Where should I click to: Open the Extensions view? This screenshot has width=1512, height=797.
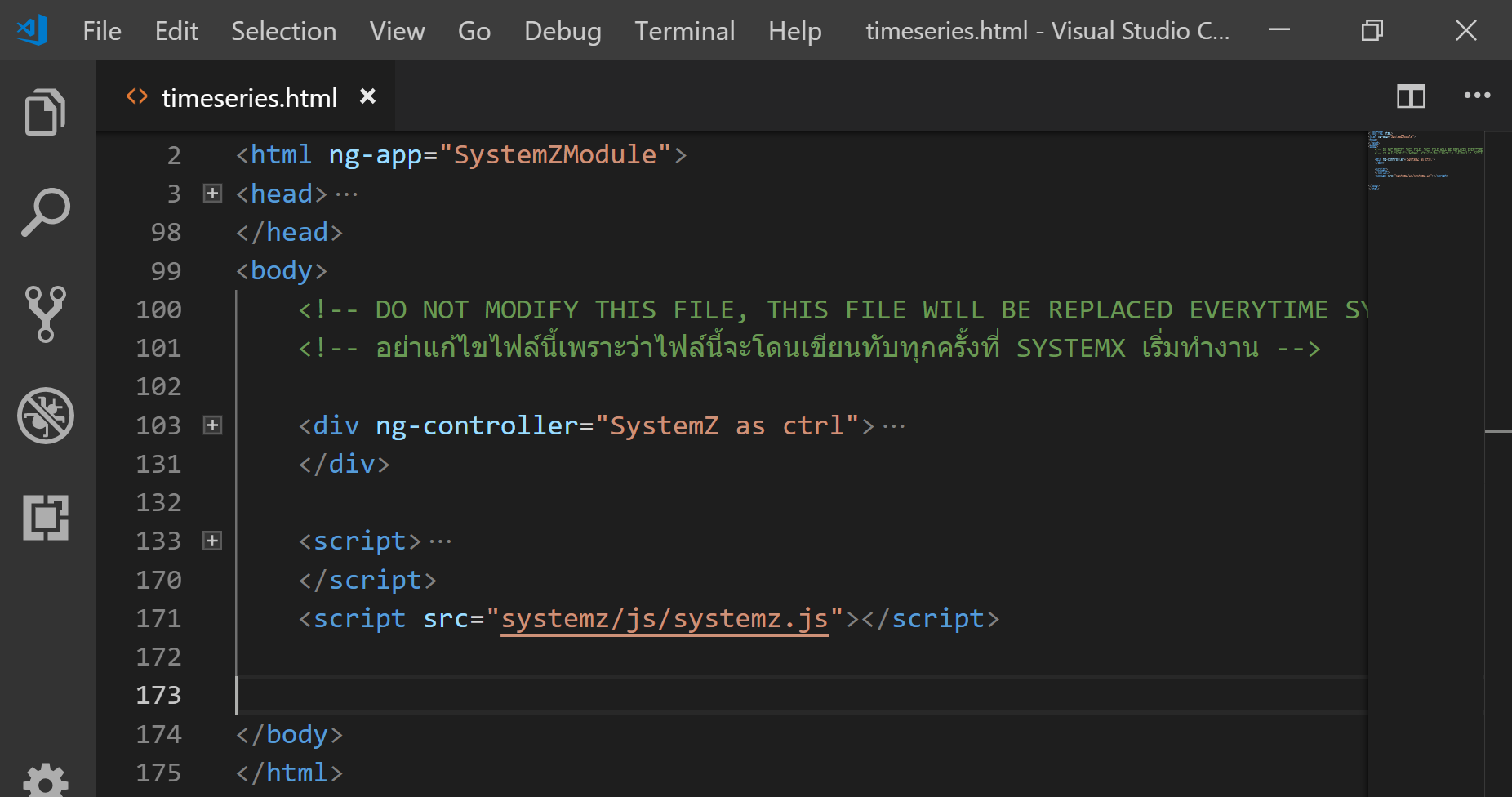(x=46, y=517)
